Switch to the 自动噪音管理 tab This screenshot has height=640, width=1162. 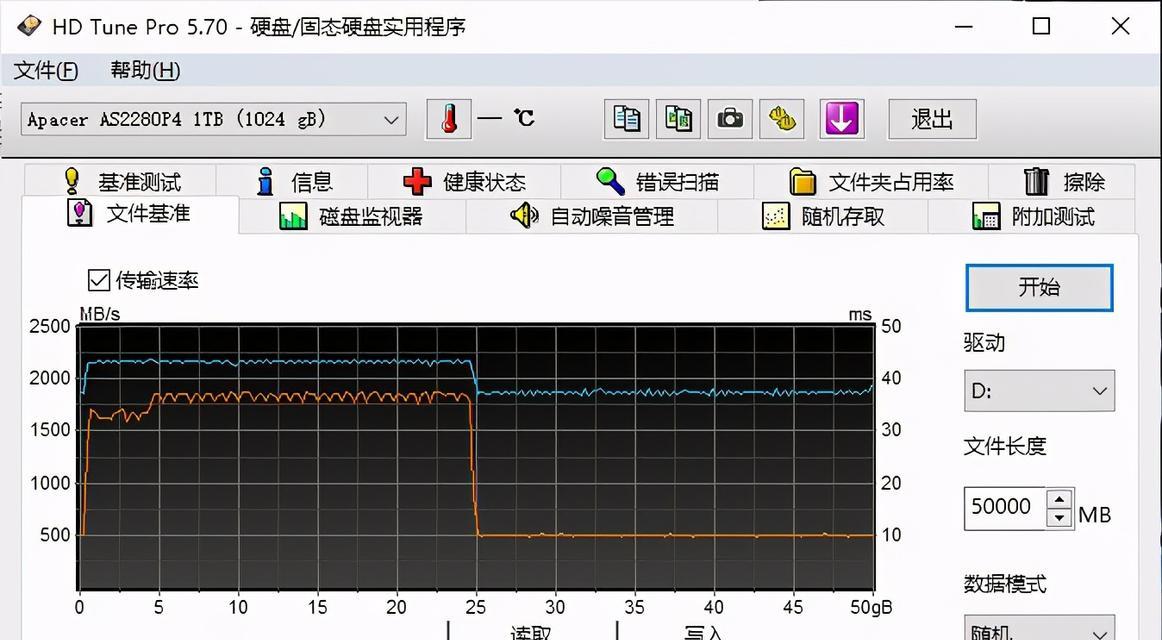click(591, 216)
